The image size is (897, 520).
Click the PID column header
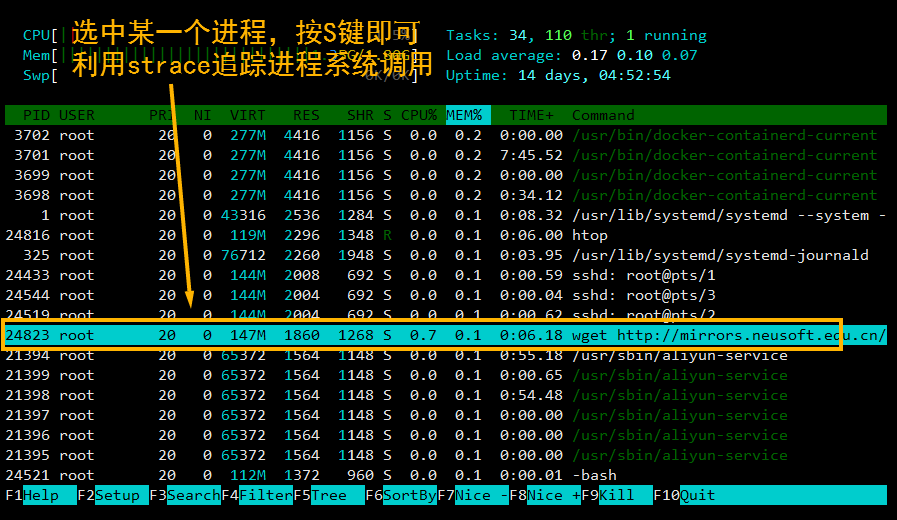(36, 115)
